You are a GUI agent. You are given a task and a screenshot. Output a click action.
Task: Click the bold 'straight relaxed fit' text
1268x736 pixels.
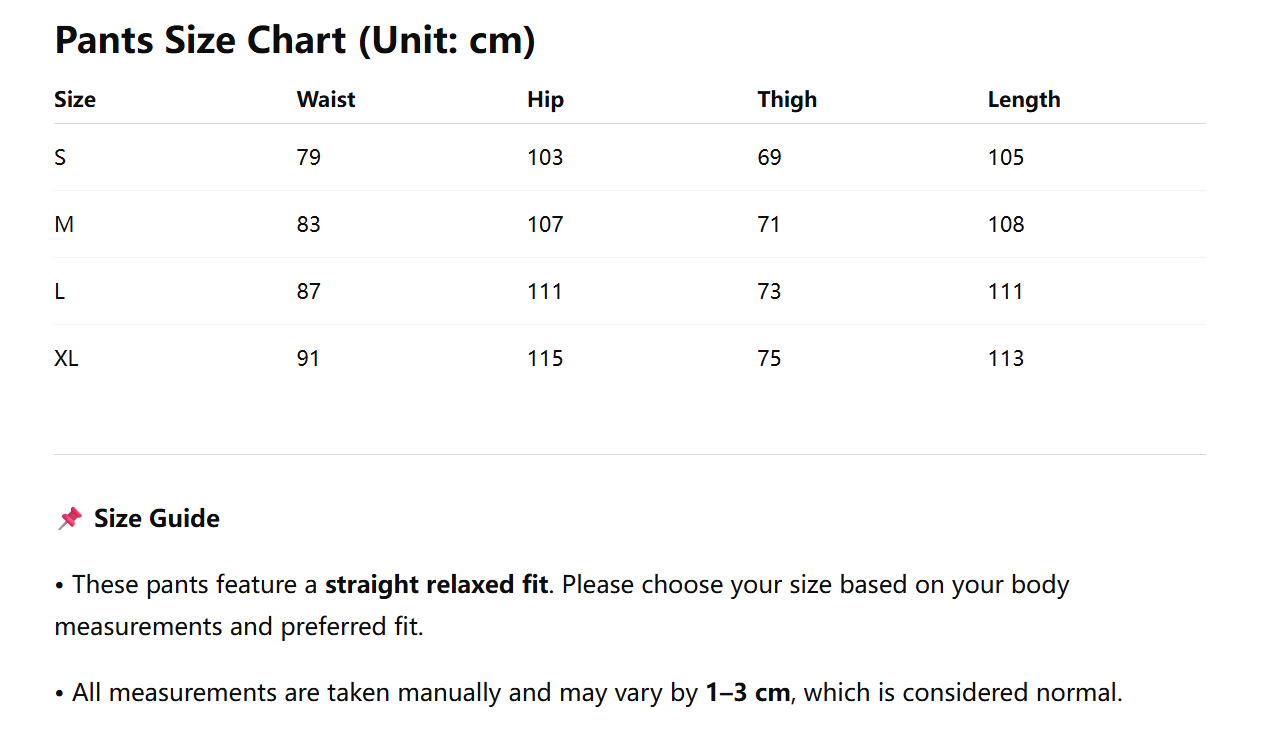point(436,584)
